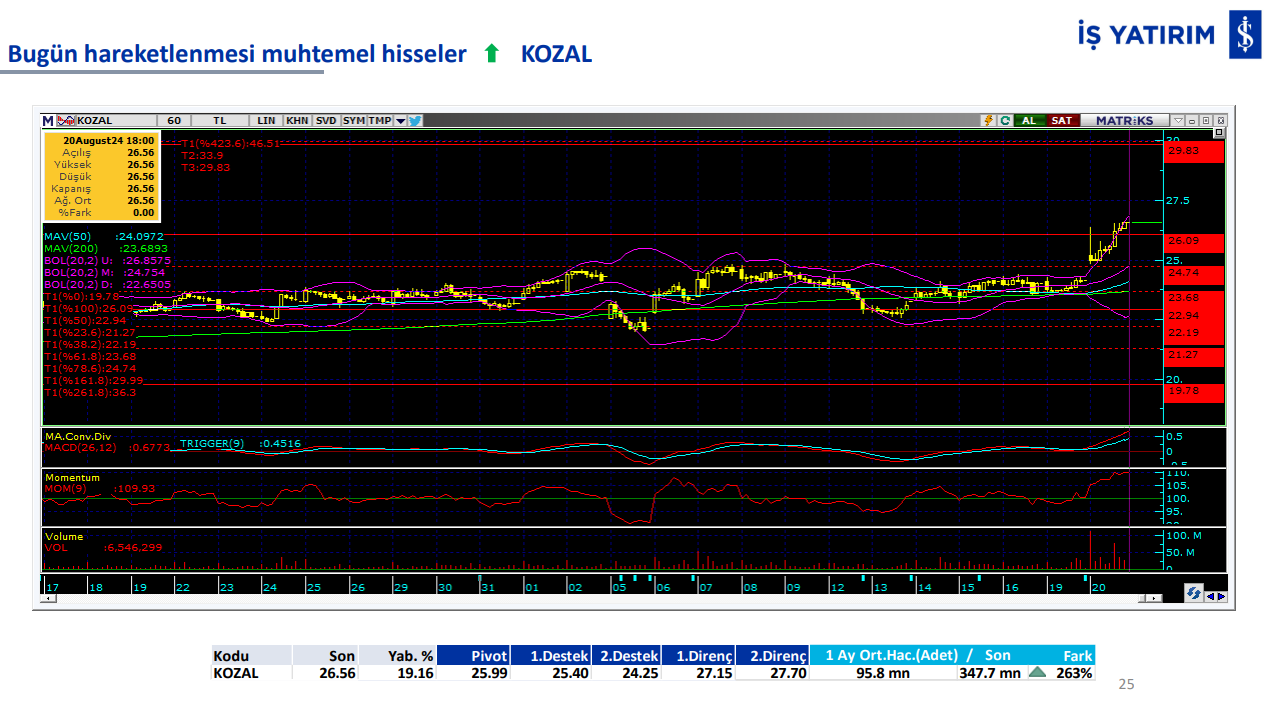Open the TMP template menu
This screenshot has height=709, width=1268.
(x=380, y=121)
